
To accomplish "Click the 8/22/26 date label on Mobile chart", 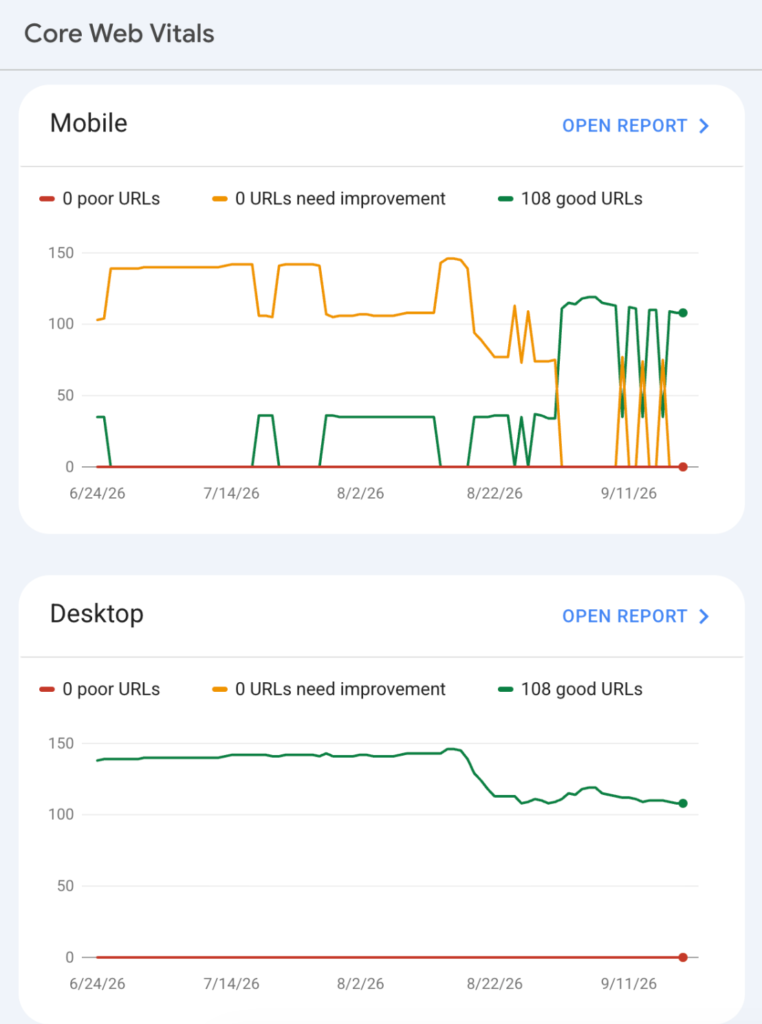I will click(x=494, y=493).
